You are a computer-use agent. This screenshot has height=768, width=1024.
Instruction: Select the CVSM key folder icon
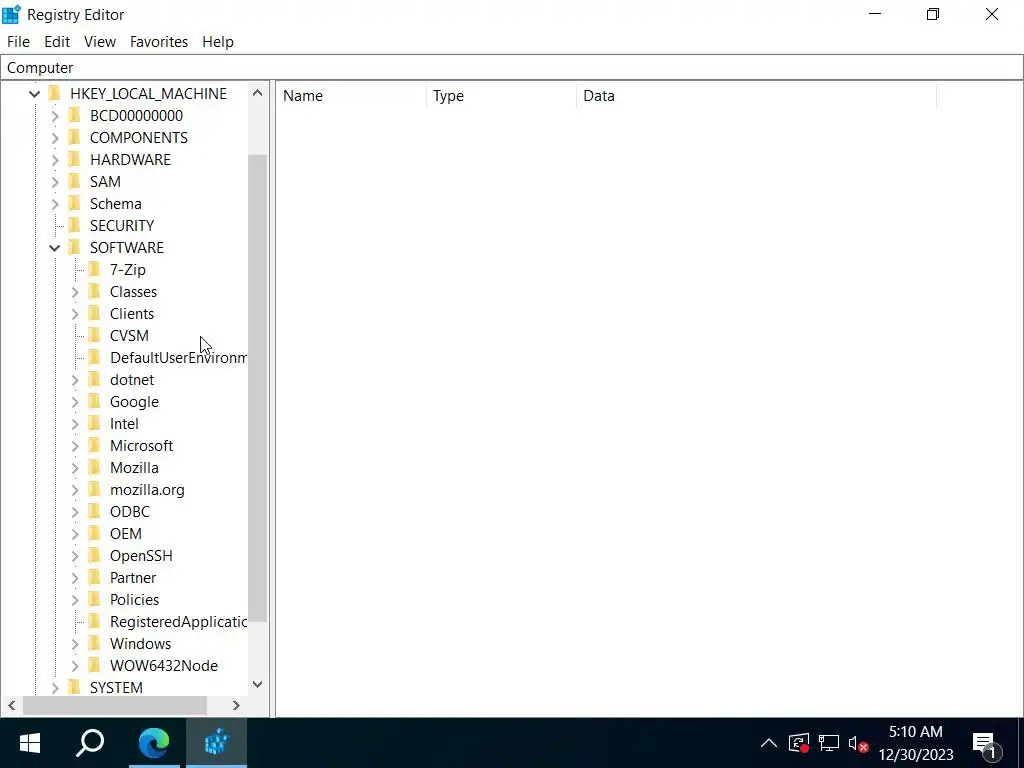click(94, 336)
